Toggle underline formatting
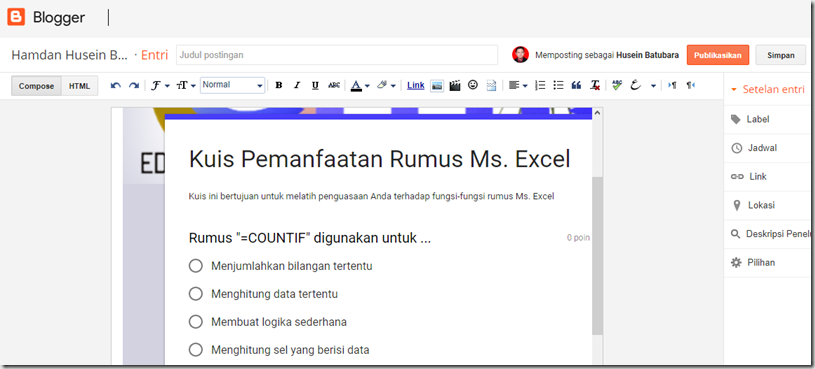Screen dimensions: 815x369 [315, 86]
